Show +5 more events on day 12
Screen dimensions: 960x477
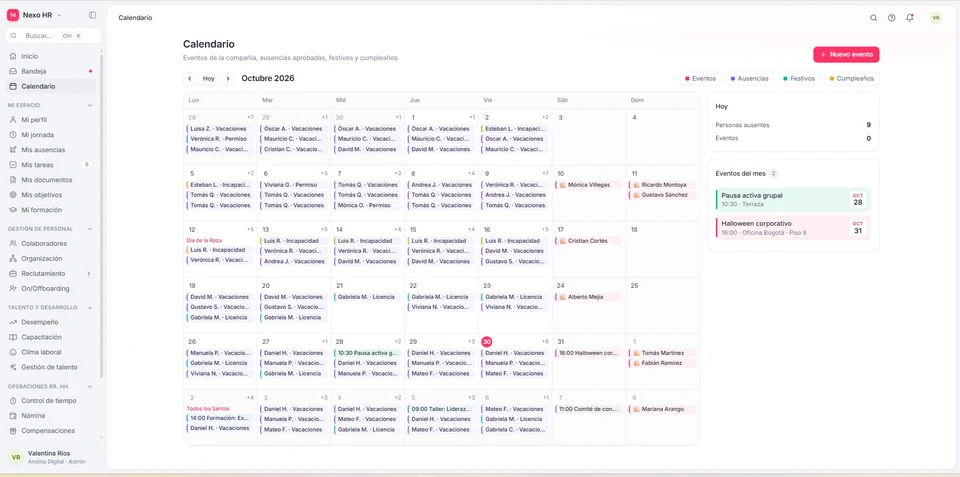point(250,229)
